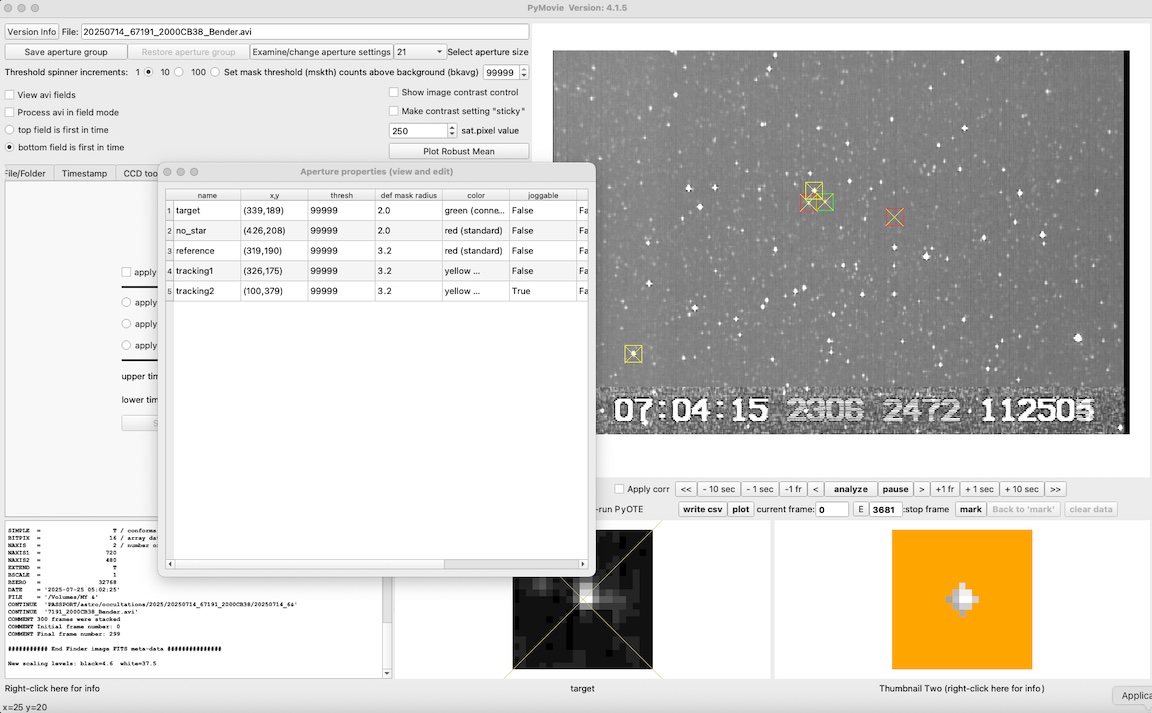Click the yellow tracking2 aperture box on image
The width and height of the screenshot is (1152, 713).
tap(633, 354)
